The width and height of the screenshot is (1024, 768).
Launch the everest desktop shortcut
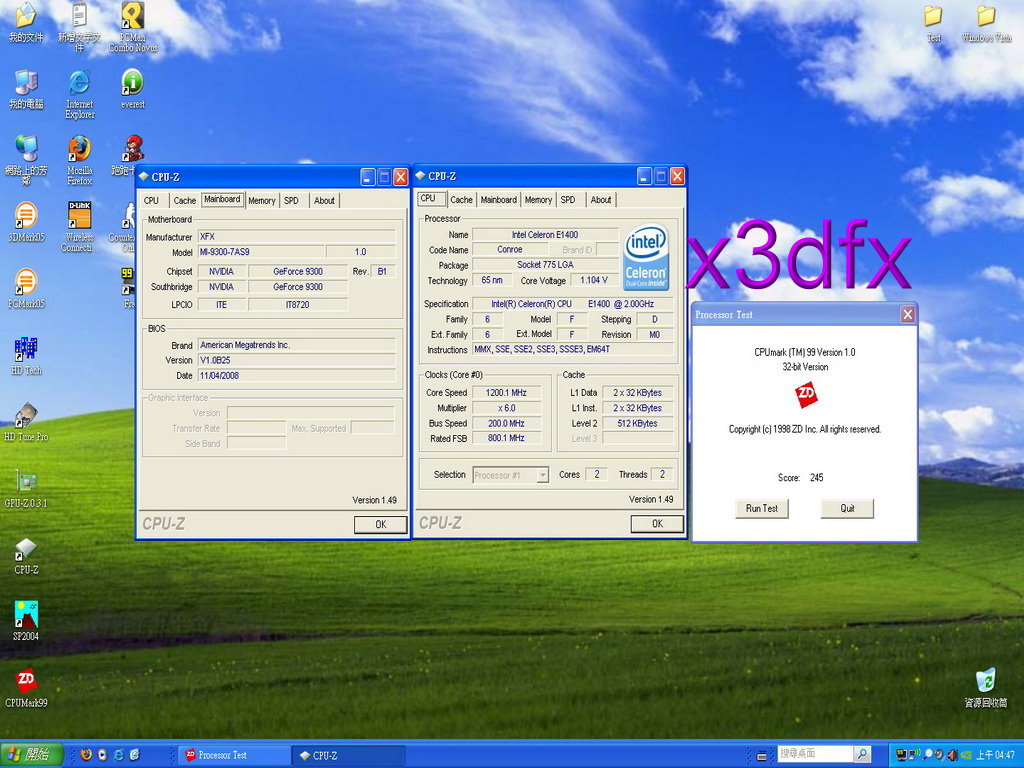(133, 89)
